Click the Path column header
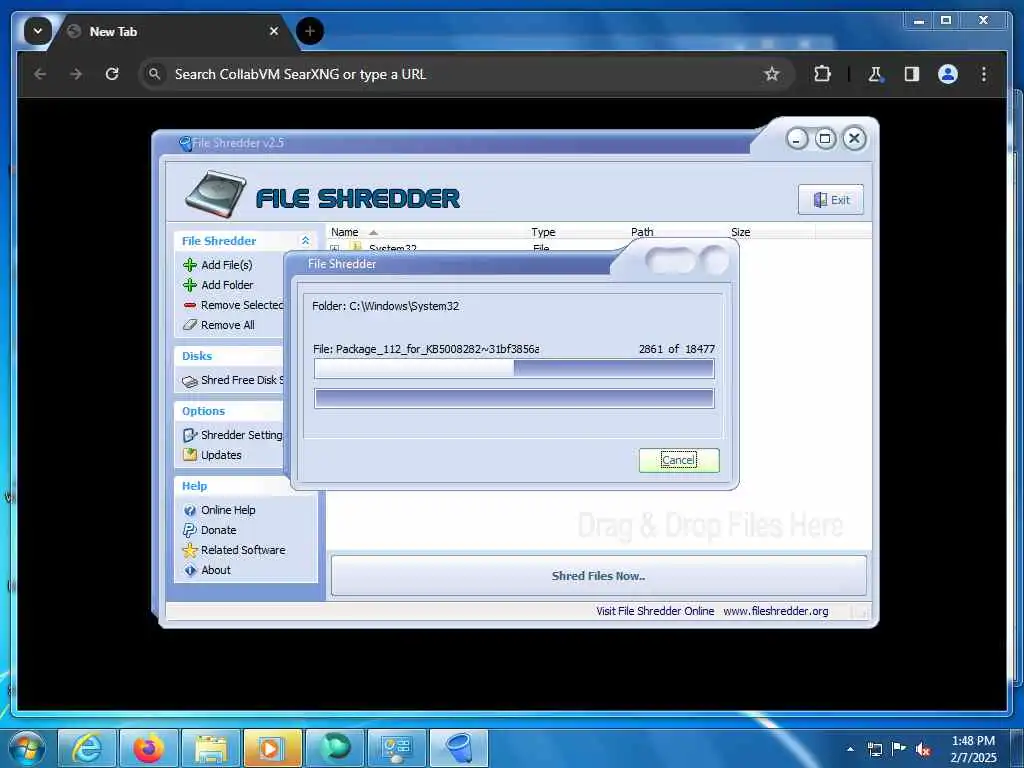1024x768 pixels. coord(642,232)
